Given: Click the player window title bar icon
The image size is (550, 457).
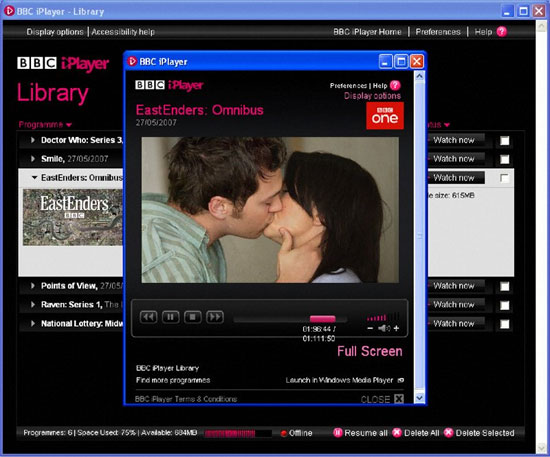Looking at the screenshot, I should [132, 61].
